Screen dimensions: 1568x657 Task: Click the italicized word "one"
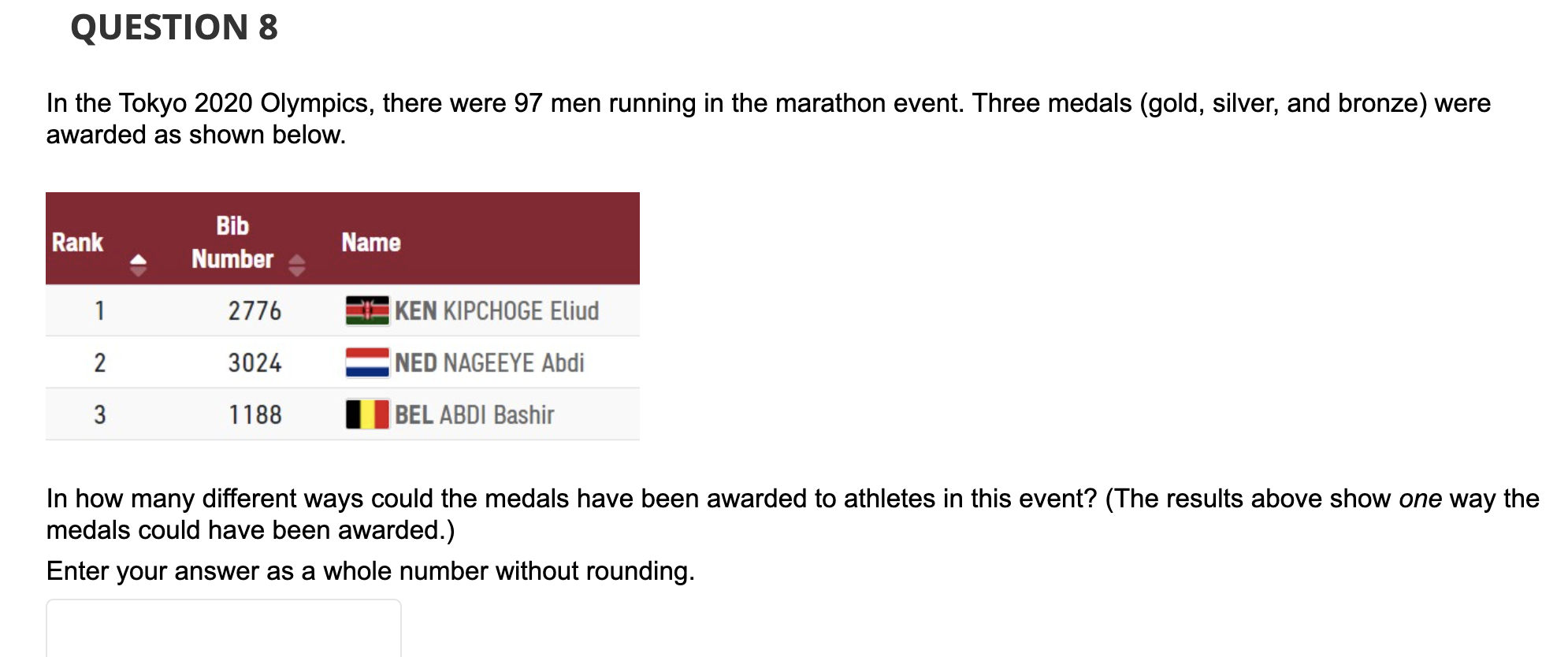(1420, 499)
